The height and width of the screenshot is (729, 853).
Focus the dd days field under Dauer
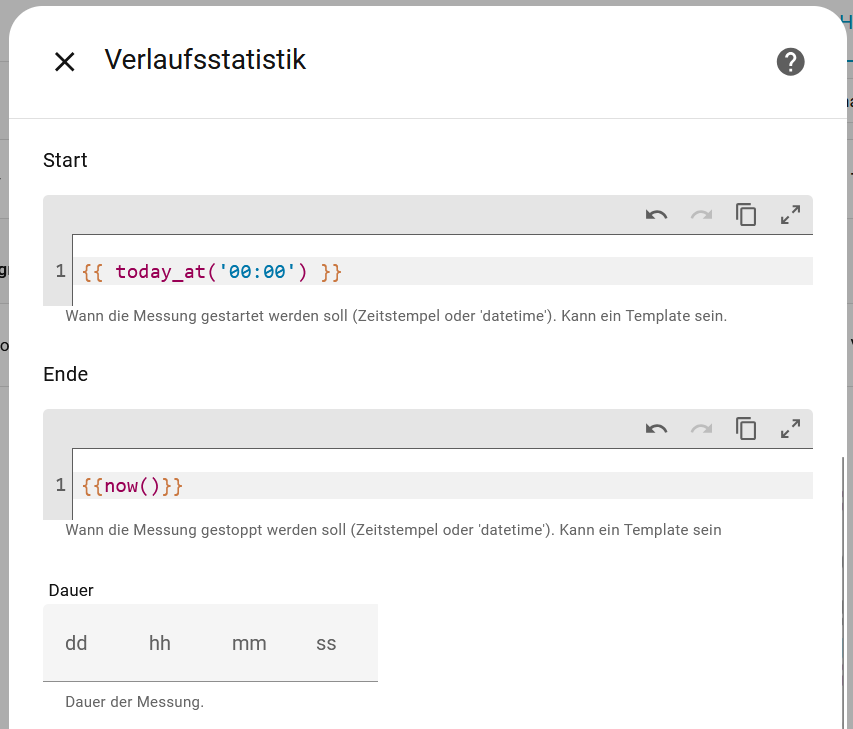76,643
